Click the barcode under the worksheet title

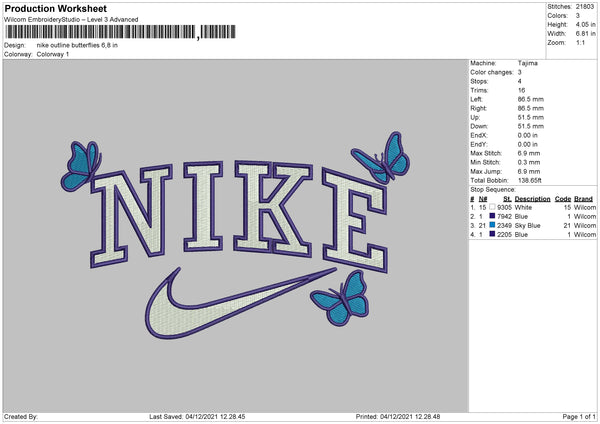point(121,32)
